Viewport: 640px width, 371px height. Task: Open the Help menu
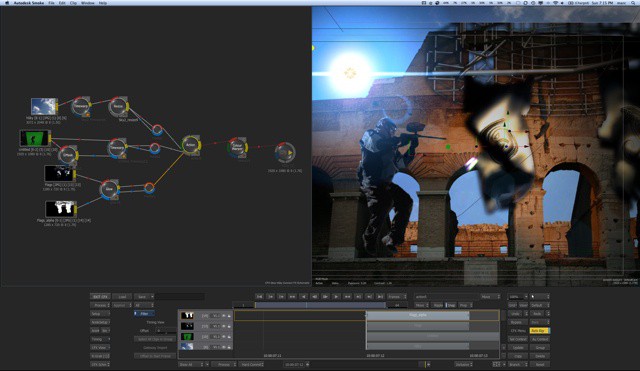coord(103,3)
